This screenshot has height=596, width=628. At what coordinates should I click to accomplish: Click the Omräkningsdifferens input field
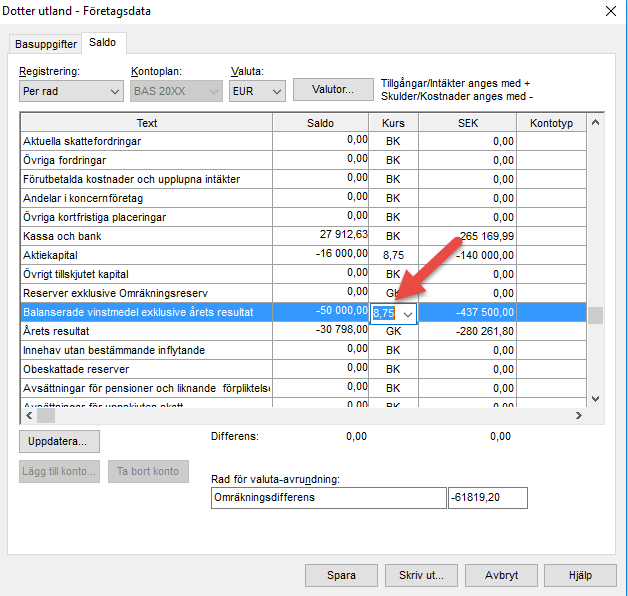(x=328, y=498)
